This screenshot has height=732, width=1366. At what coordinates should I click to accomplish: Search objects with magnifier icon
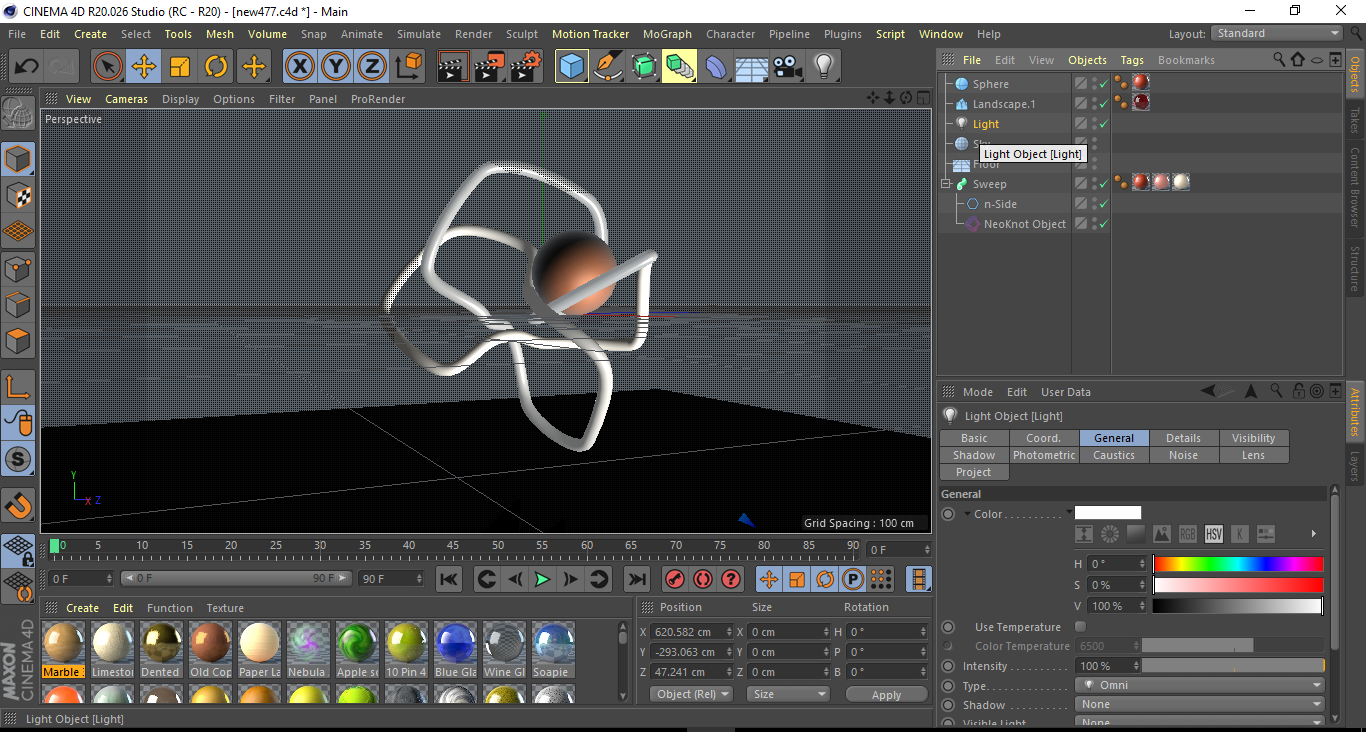tap(1279, 60)
